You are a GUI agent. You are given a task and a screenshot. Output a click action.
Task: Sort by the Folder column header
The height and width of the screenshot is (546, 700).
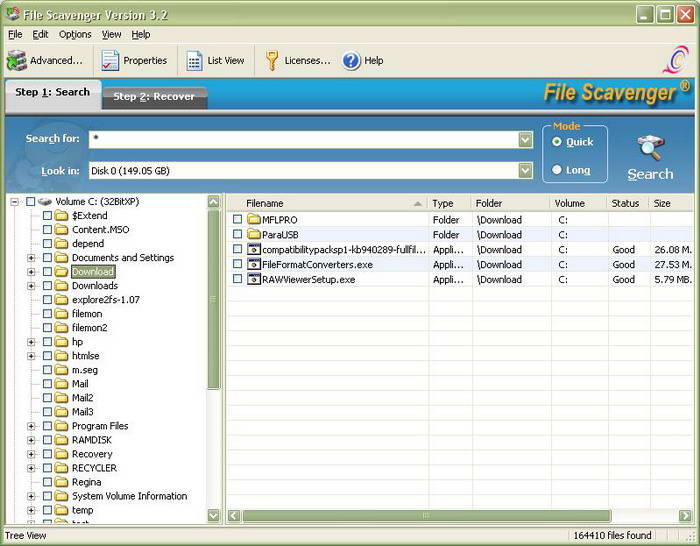click(510, 203)
